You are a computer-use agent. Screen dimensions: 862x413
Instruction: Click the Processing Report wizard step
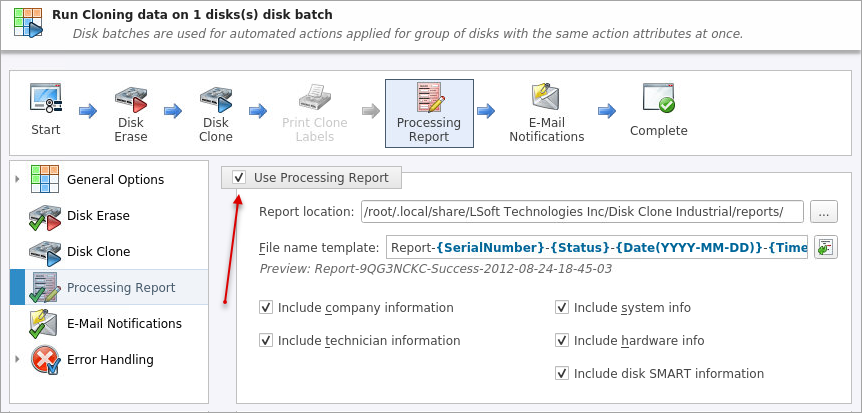[x=429, y=112]
